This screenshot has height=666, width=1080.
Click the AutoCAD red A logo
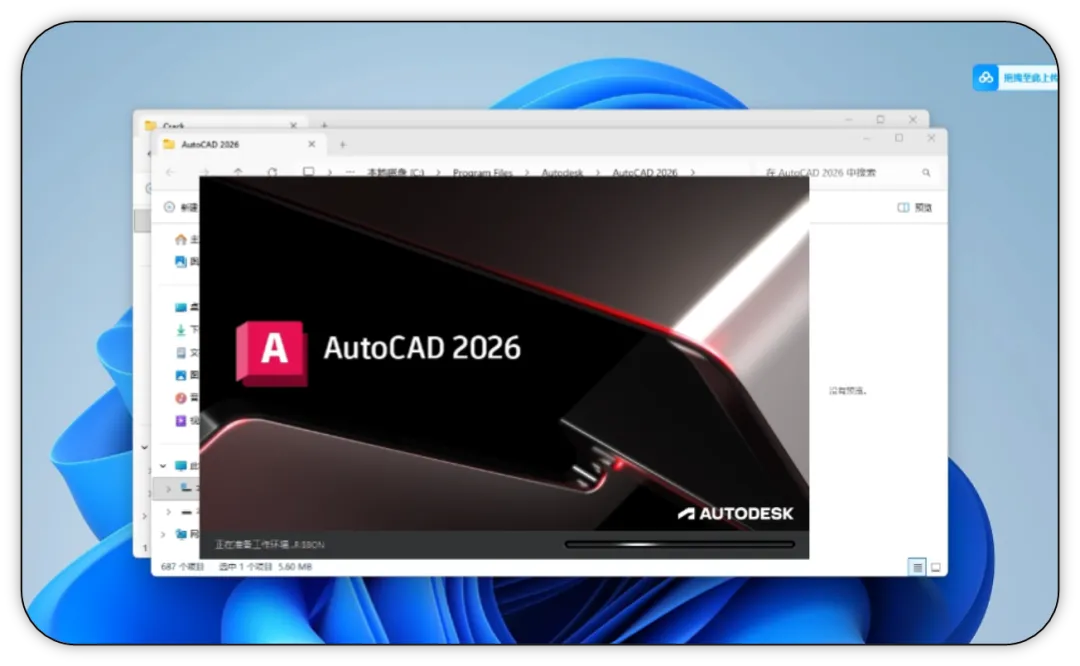pyautogui.click(x=272, y=353)
